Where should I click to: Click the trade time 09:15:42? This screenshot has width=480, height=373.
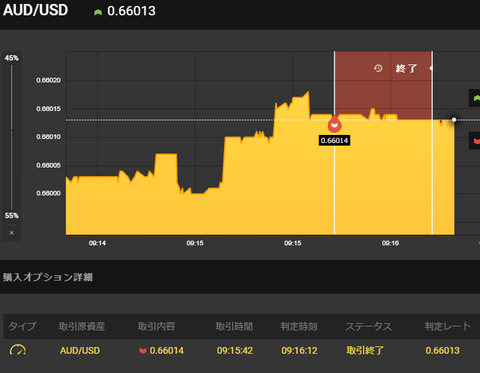pos(235,351)
